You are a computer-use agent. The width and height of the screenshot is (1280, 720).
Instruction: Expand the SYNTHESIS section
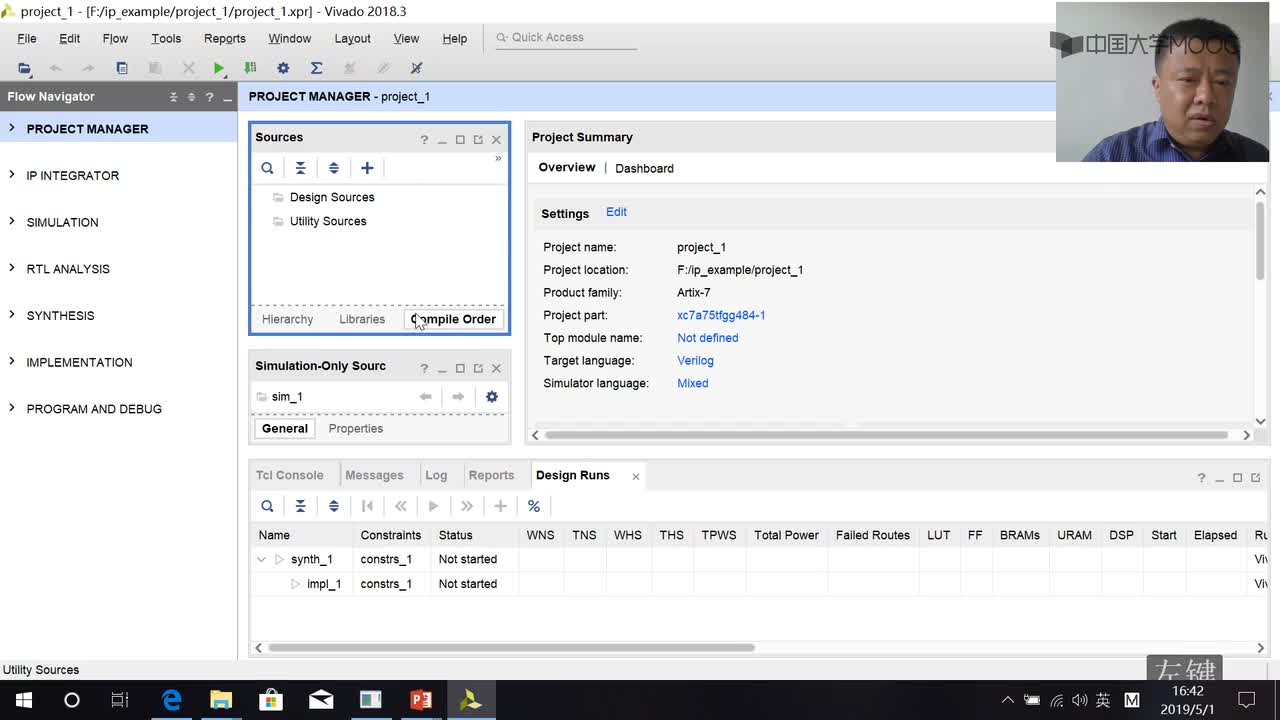pos(12,315)
